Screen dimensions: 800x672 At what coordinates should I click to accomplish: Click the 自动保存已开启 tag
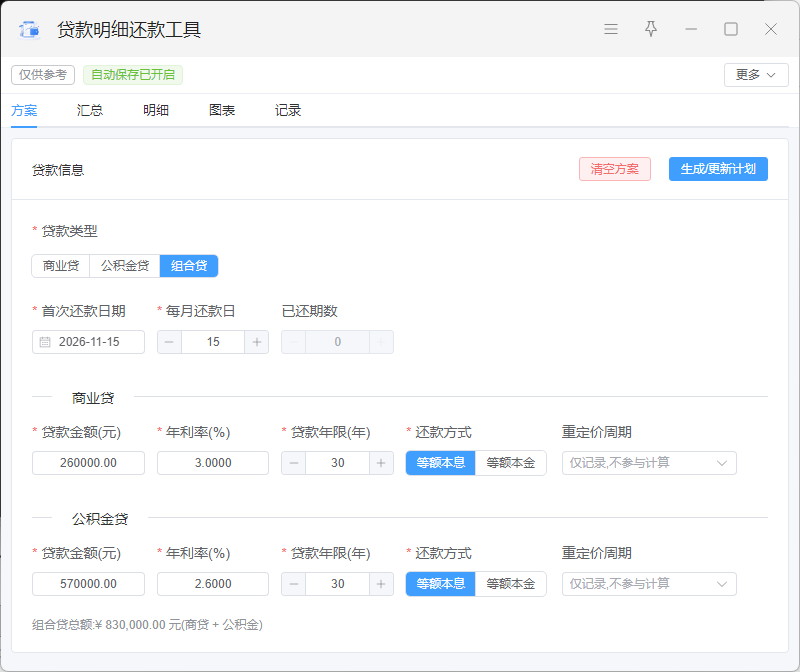tap(133, 75)
